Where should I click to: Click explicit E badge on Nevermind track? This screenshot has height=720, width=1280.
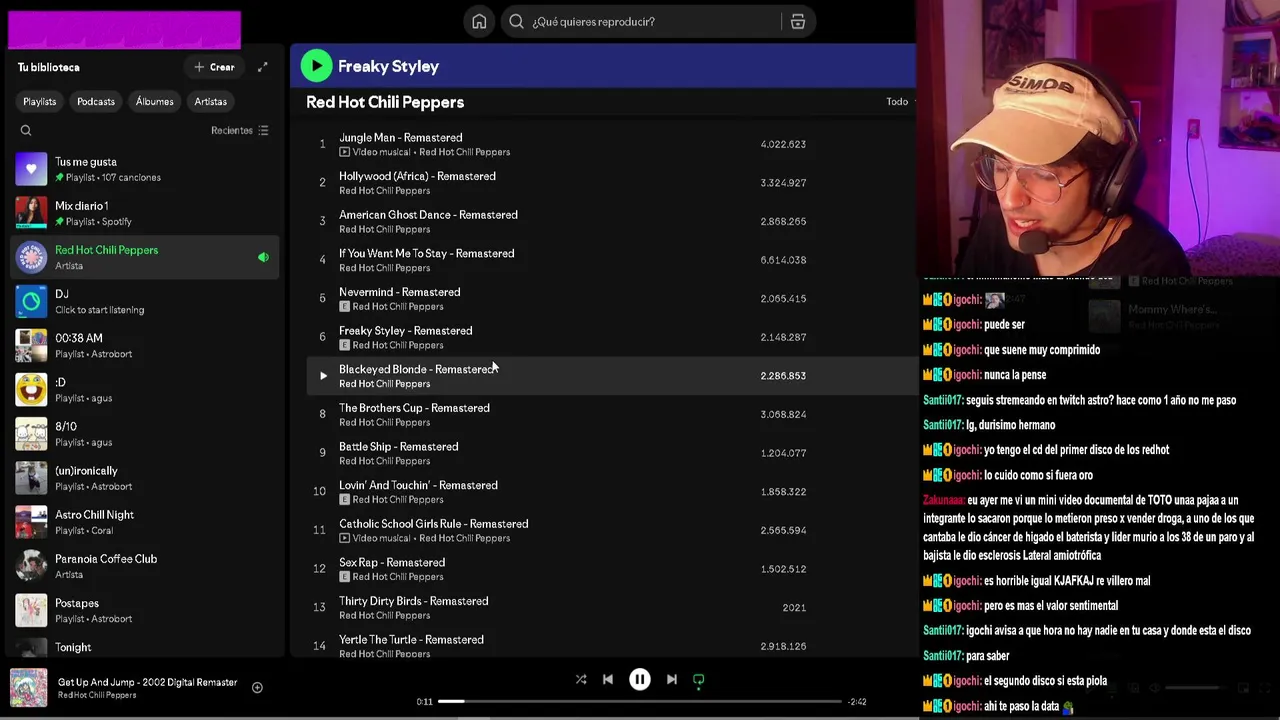pyautogui.click(x=344, y=306)
